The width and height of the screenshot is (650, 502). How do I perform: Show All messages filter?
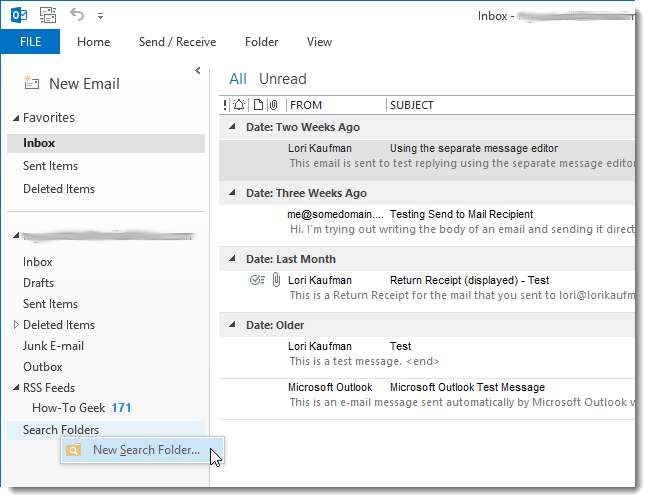point(238,79)
